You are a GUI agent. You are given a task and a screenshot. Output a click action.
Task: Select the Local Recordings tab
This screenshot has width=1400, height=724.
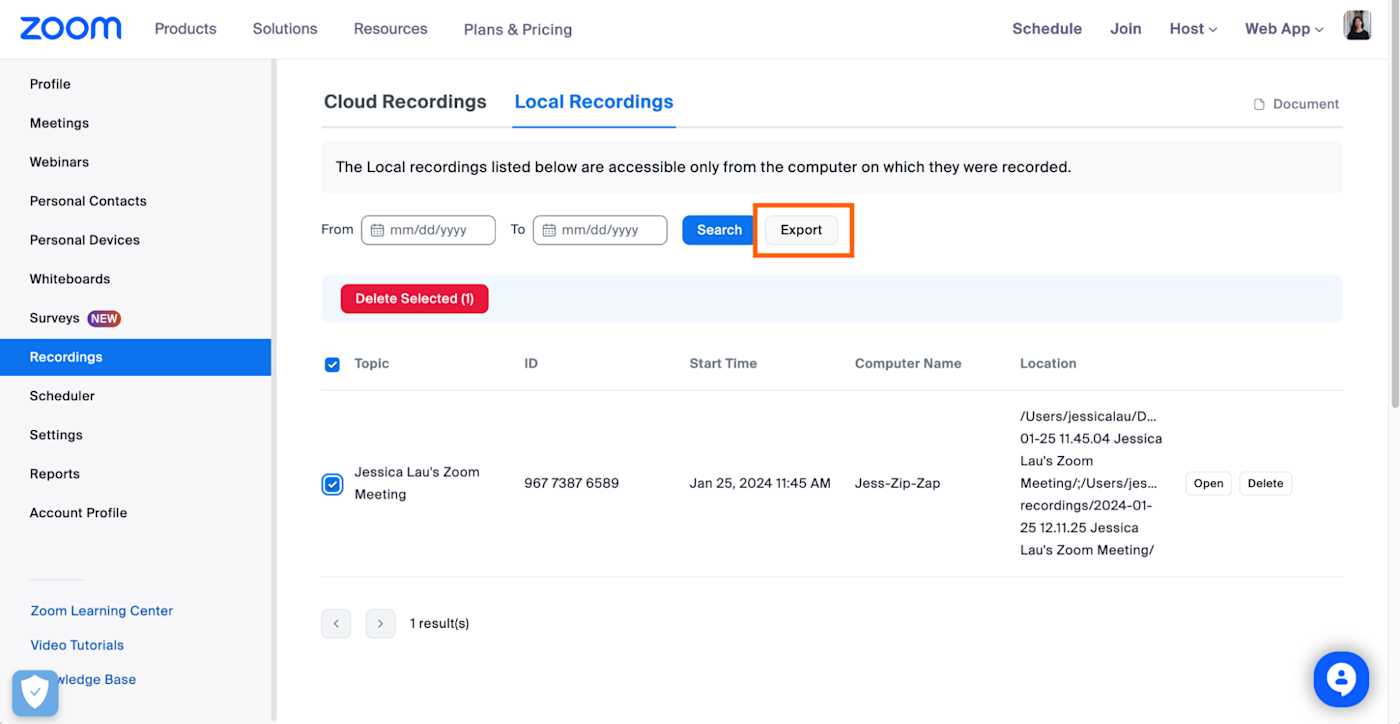pyautogui.click(x=594, y=102)
